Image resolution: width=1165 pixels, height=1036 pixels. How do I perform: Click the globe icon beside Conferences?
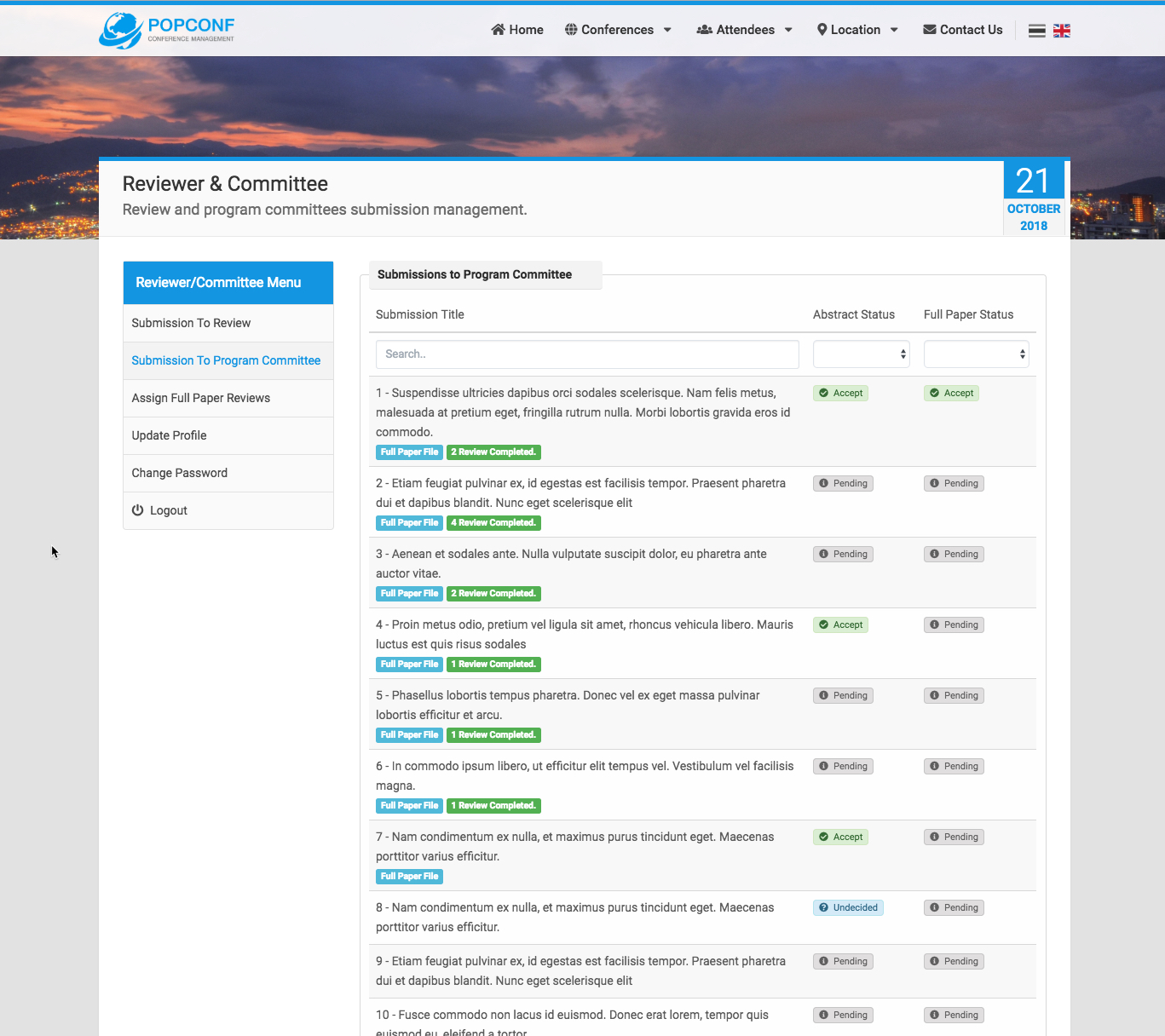(571, 30)
